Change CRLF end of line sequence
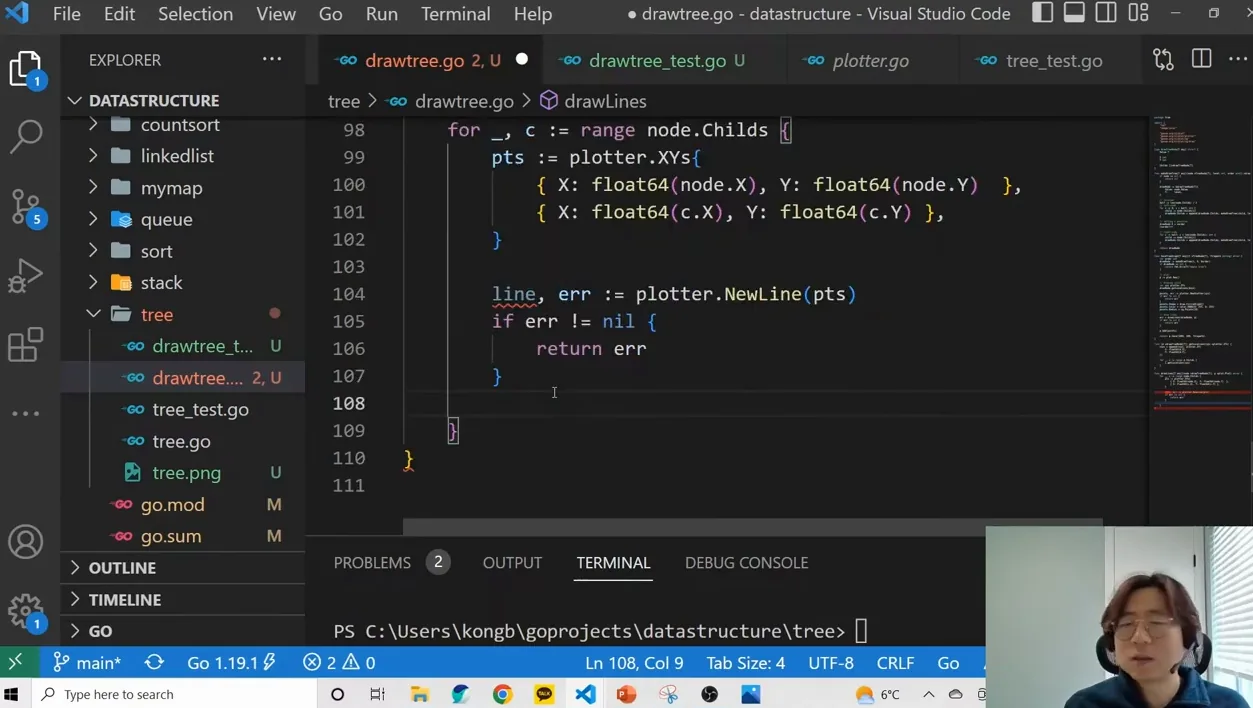Screen dimensions: 1253x708 tap(895, 662)
